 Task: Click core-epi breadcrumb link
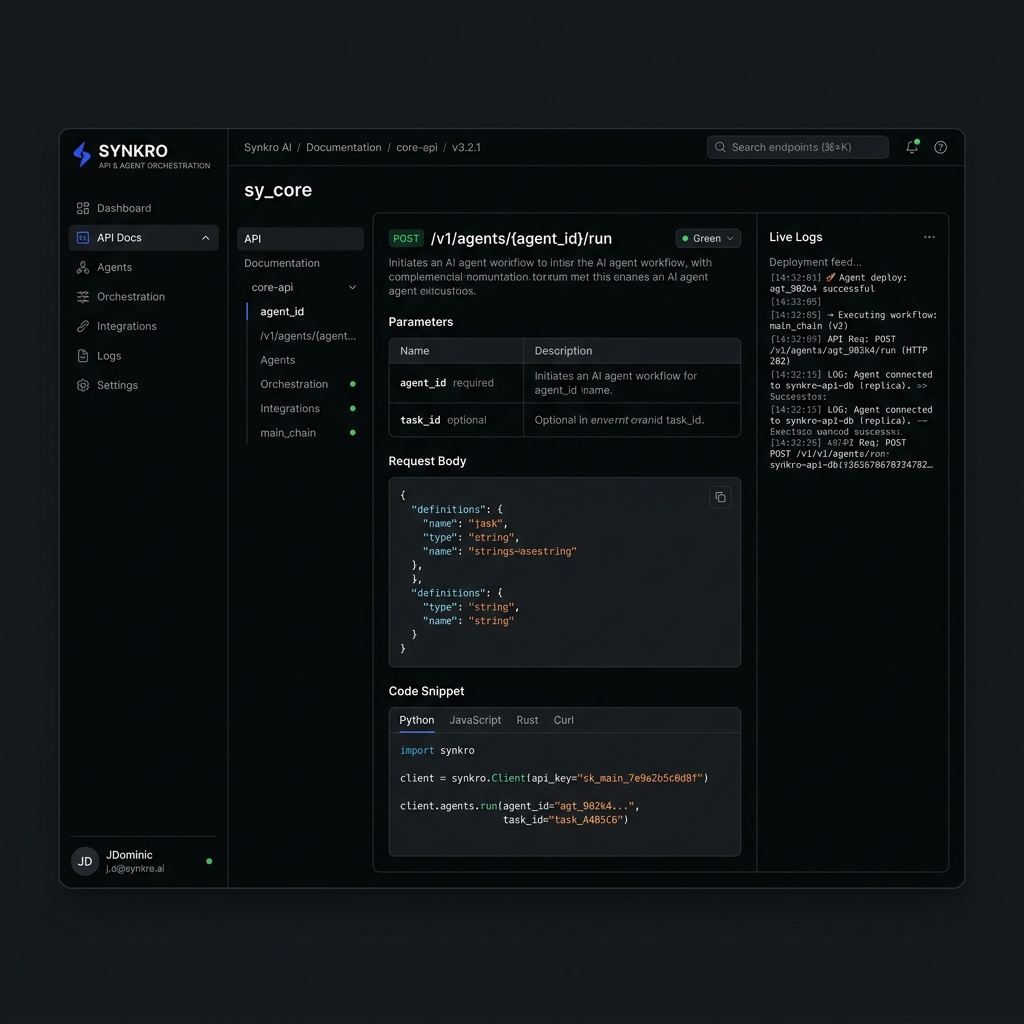point(417,148)
